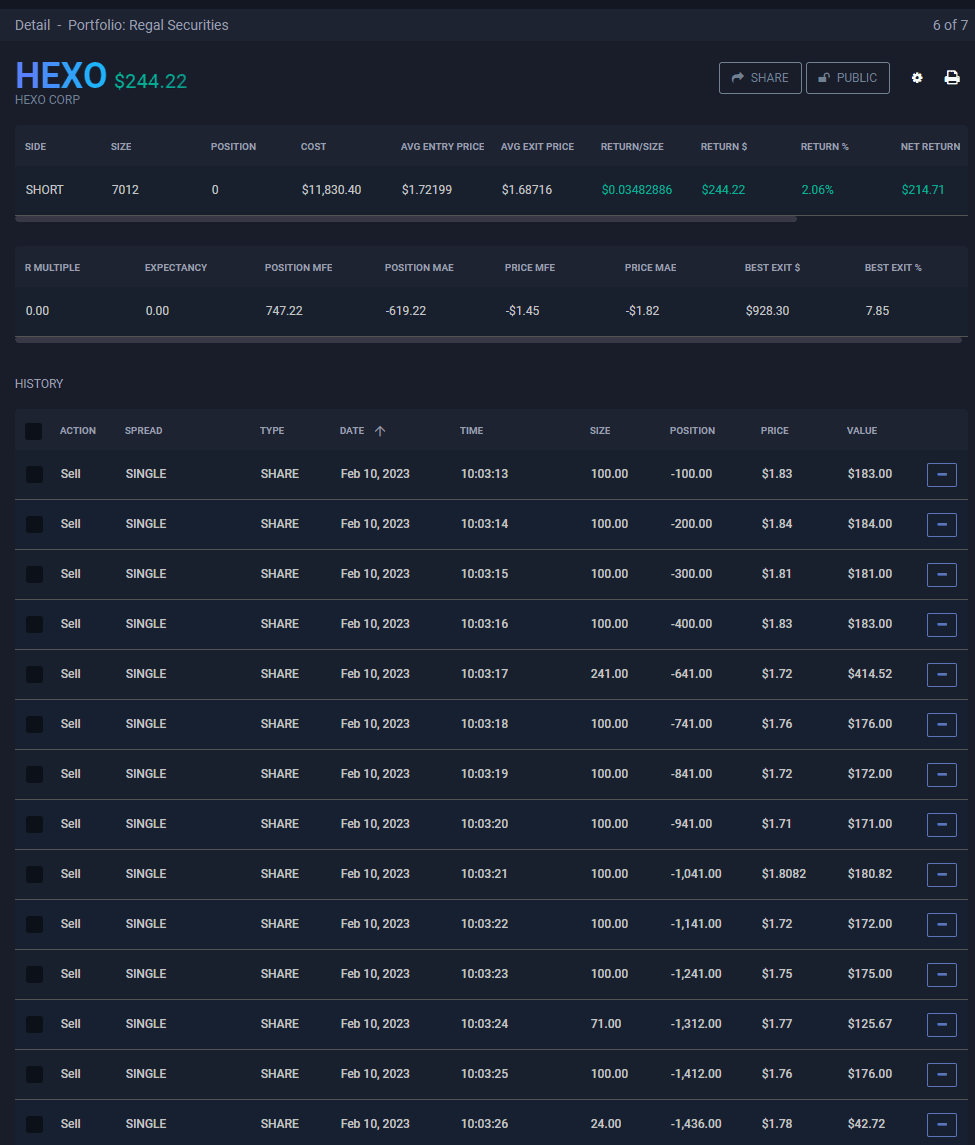975x1145 pixels.
Task: Click the AVG ENTRY PRICE value $1.72199
Action: pos(427,190)
